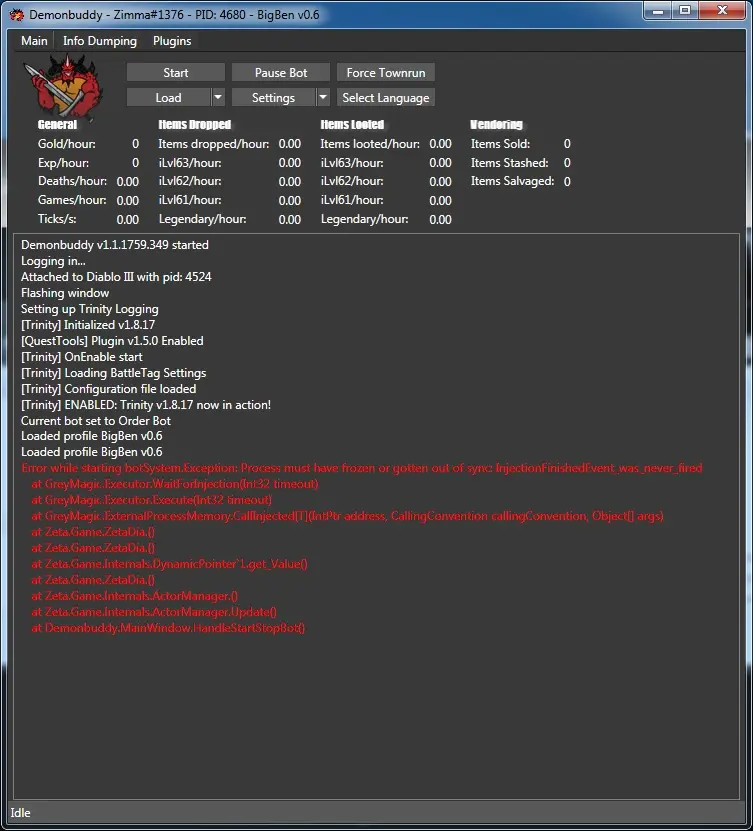Force a townrun now
The image size is (753, 831).
click(x=386, y=73)
